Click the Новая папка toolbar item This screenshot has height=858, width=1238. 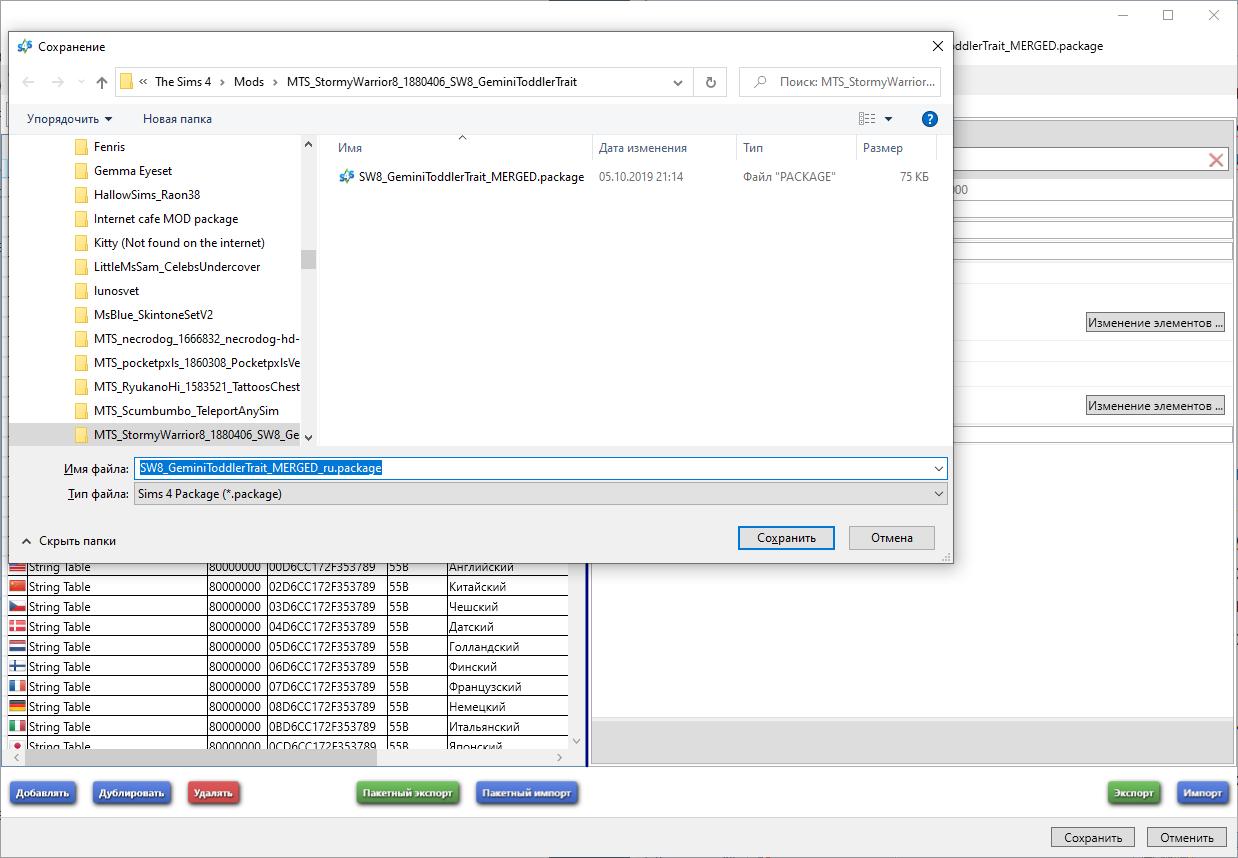(177, 119)
